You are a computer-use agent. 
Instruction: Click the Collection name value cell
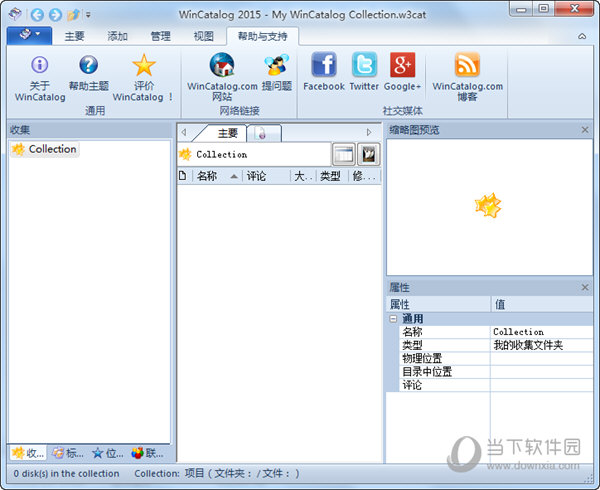point(541,332)
